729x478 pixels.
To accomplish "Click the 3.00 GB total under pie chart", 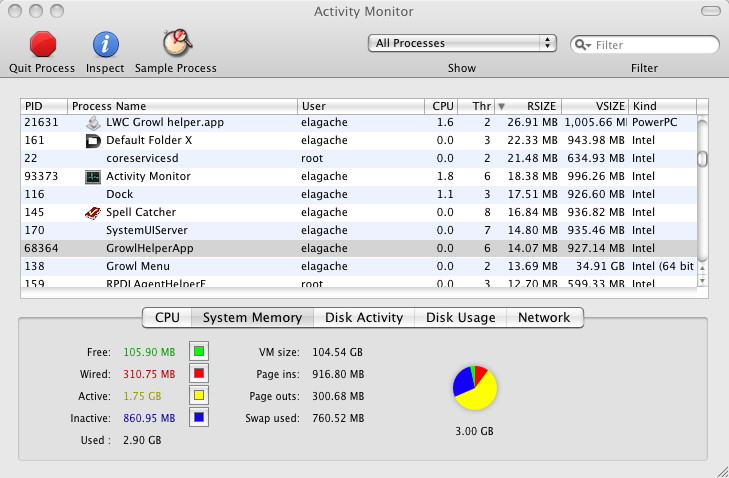I will [x=474, y=431].
